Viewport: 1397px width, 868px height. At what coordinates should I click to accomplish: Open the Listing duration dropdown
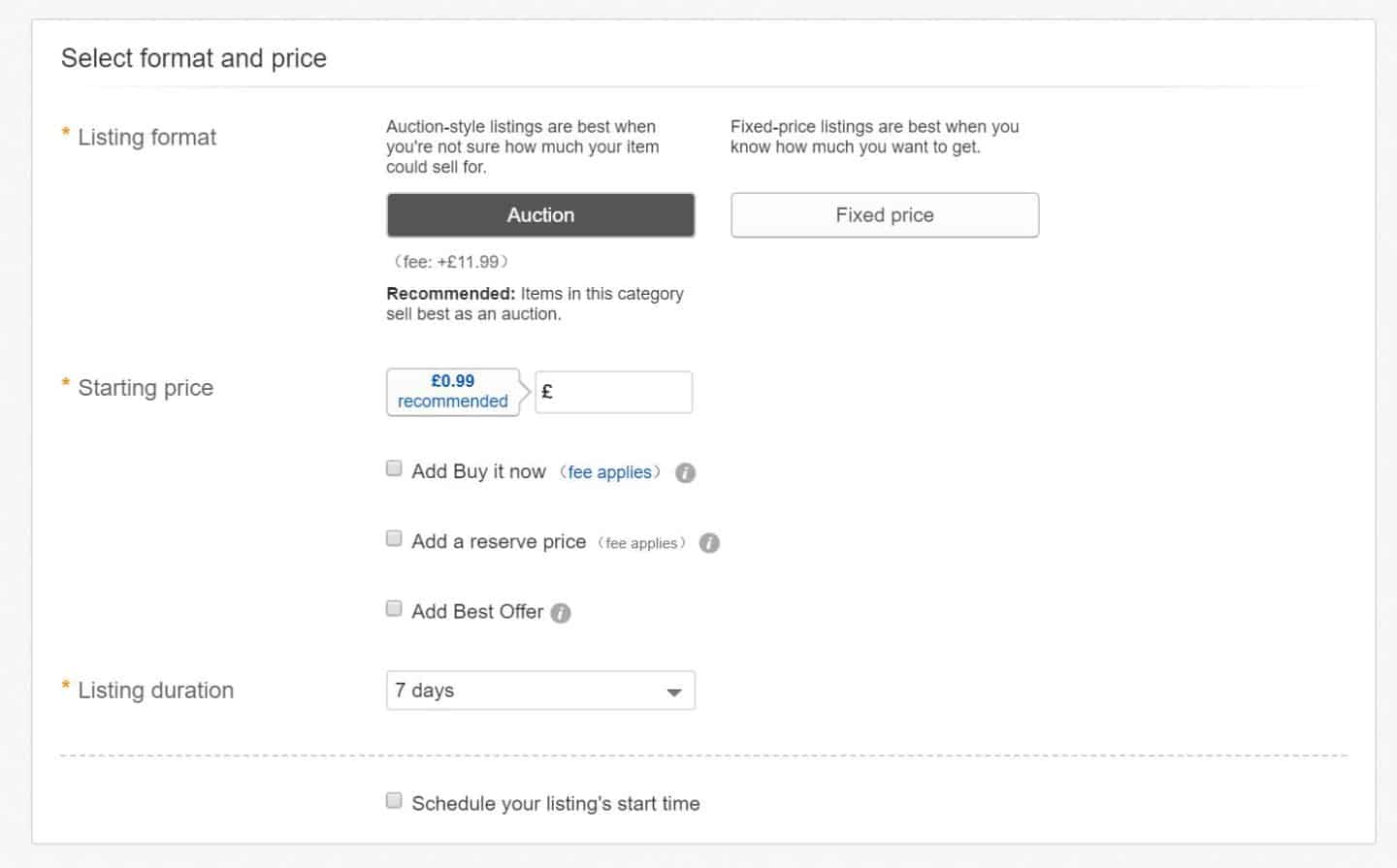(x=540, y=691)
